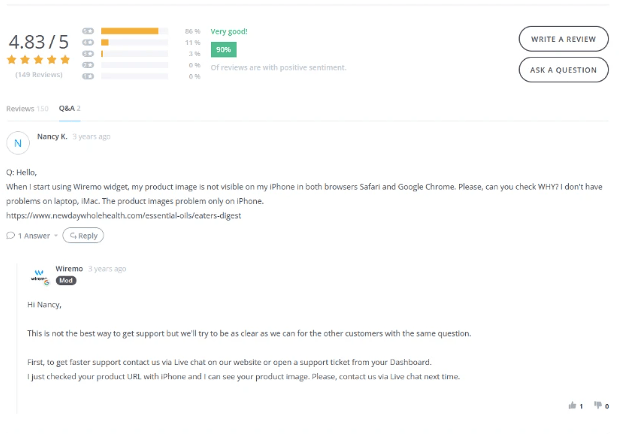This screenshot has width=619, height=434.
Task: Reply to Nancy K.'s question
Action: click(x=83, y=235)
